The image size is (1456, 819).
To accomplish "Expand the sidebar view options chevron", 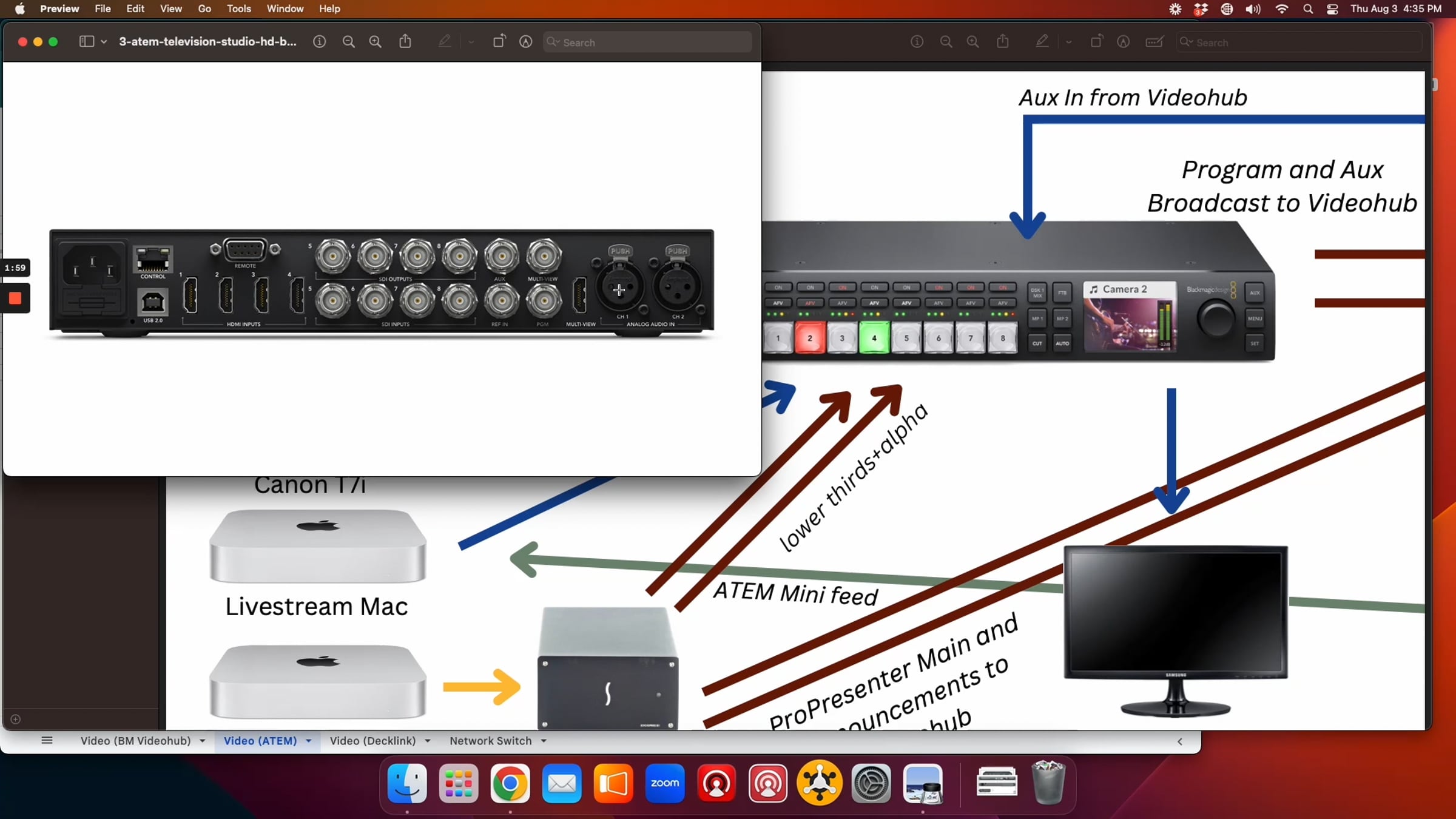I will (x=104, y=42).
